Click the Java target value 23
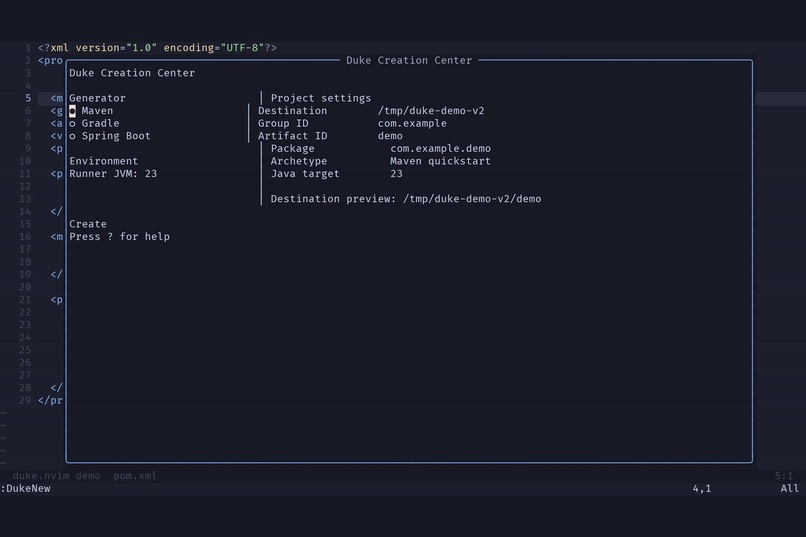The image size is (806, 537). coord(396,174)
